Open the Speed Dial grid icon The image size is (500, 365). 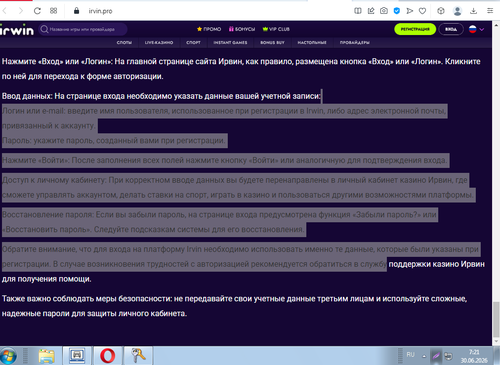[x=53, y=11]
